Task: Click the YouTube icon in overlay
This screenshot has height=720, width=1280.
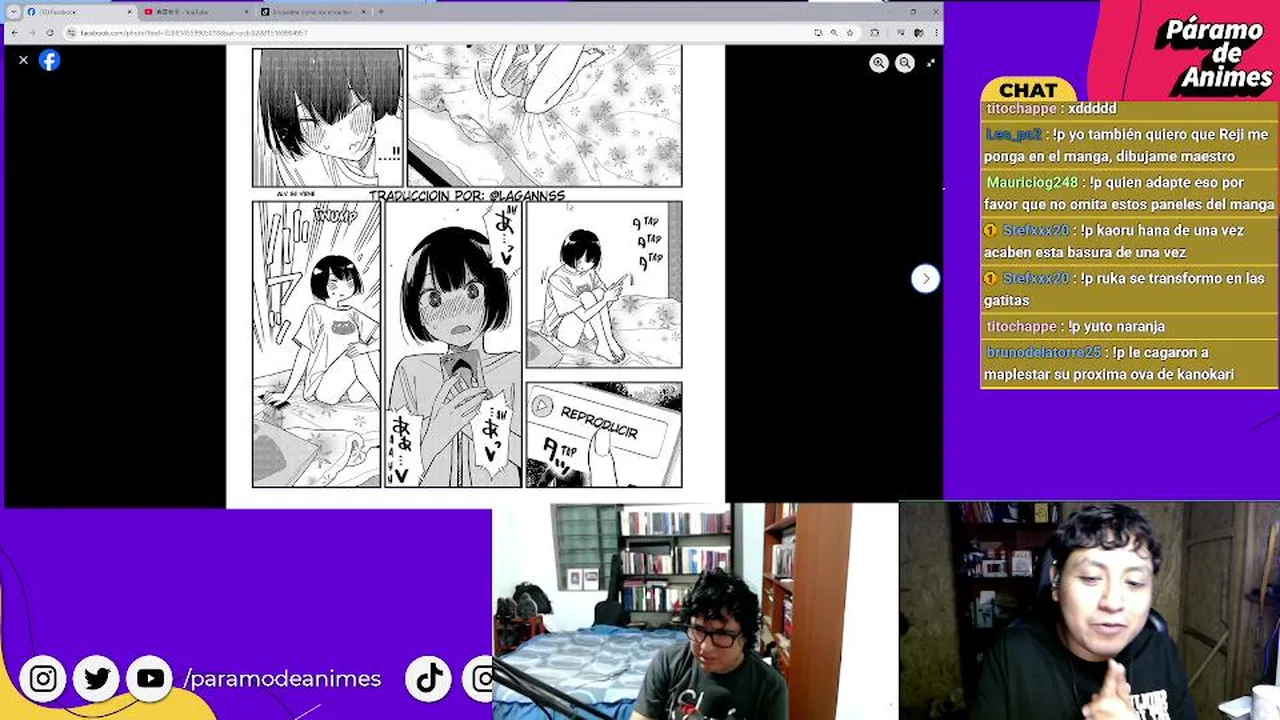Action: click(x=150, y=679)
